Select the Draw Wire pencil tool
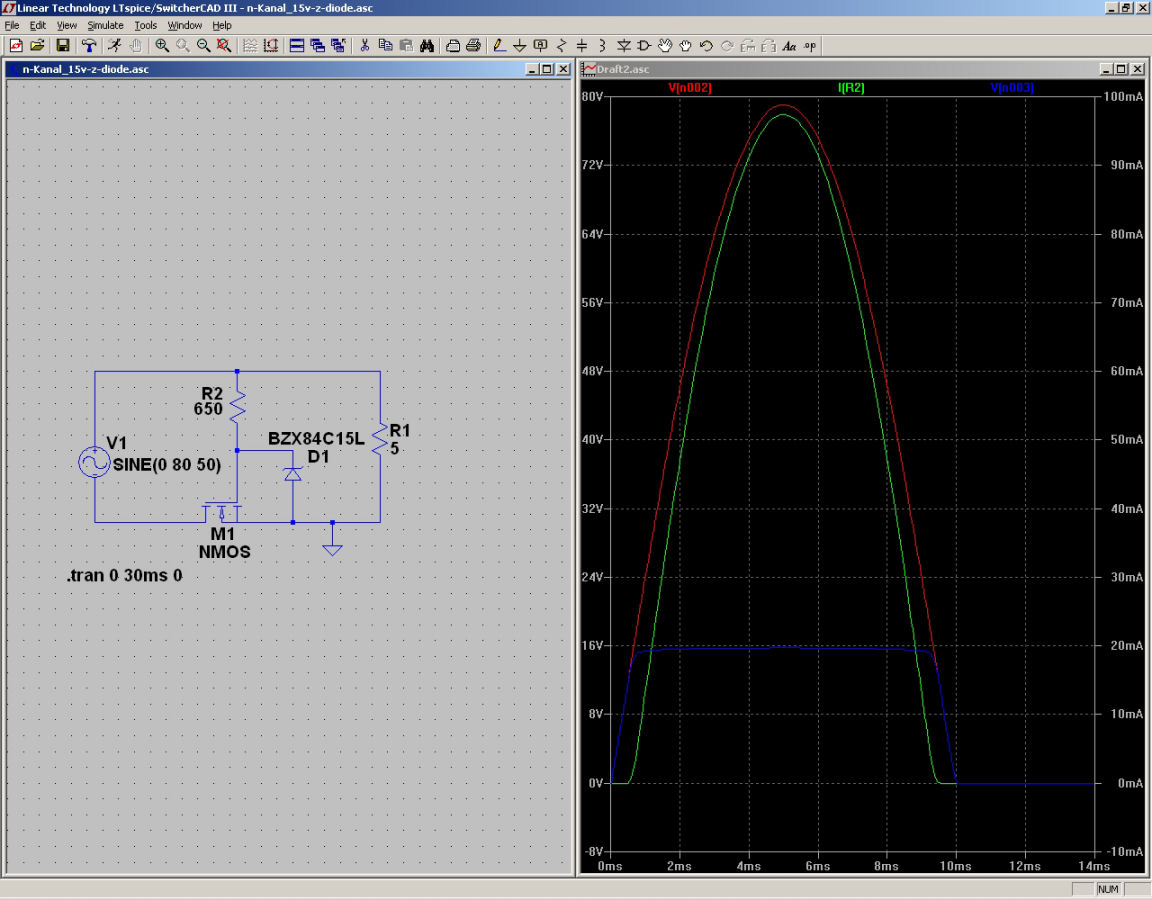The height and width of the screenshot is (900, 1152). click(x=499, y=46)
